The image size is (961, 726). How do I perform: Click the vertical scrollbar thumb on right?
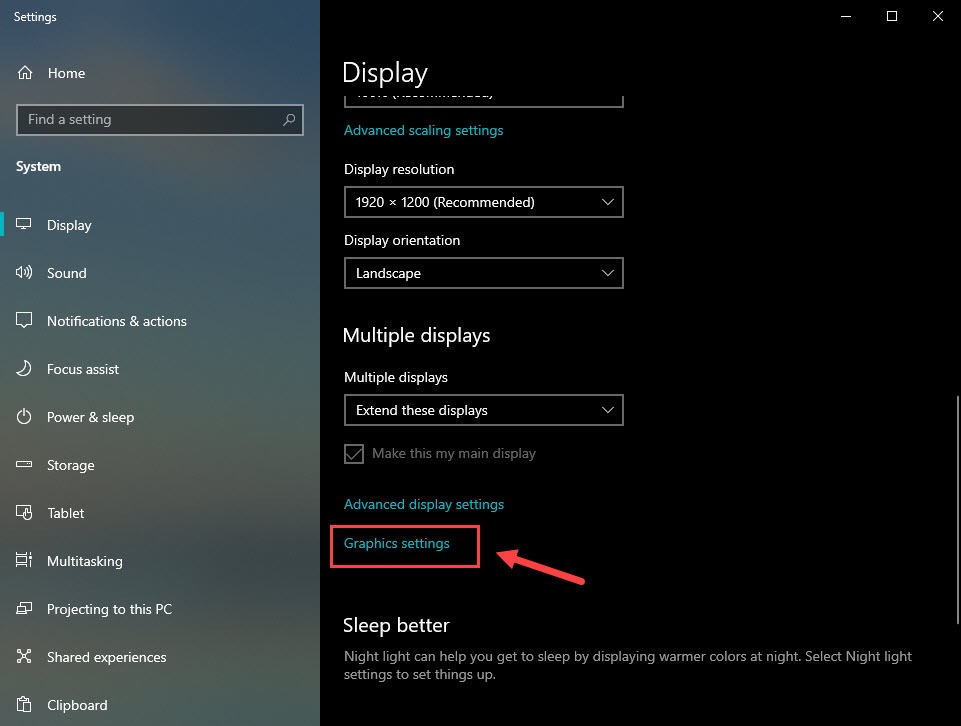(x=957, y=510)
